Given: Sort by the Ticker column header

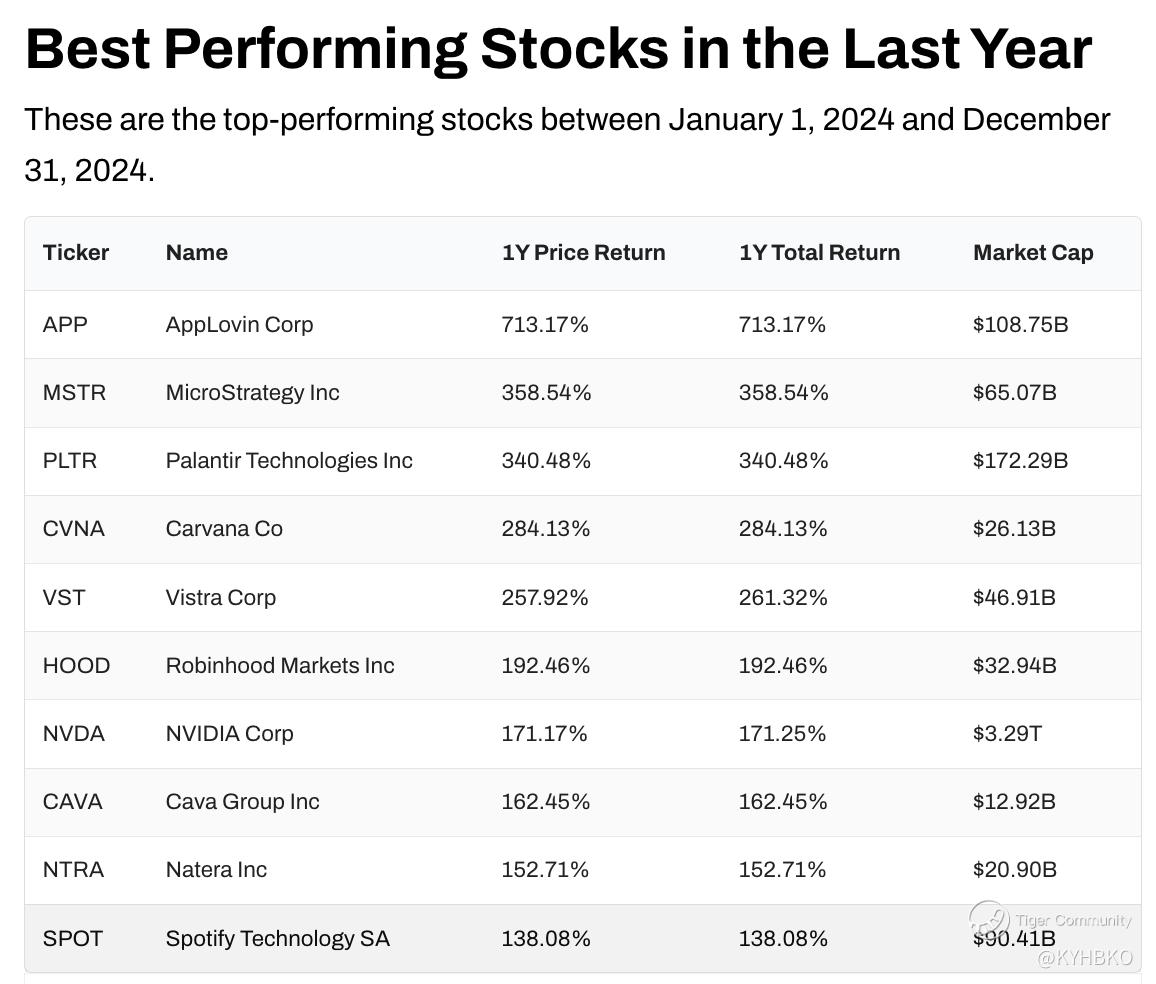Looking at the screenshot, I should pyautogui.click(x=76, y=253).
